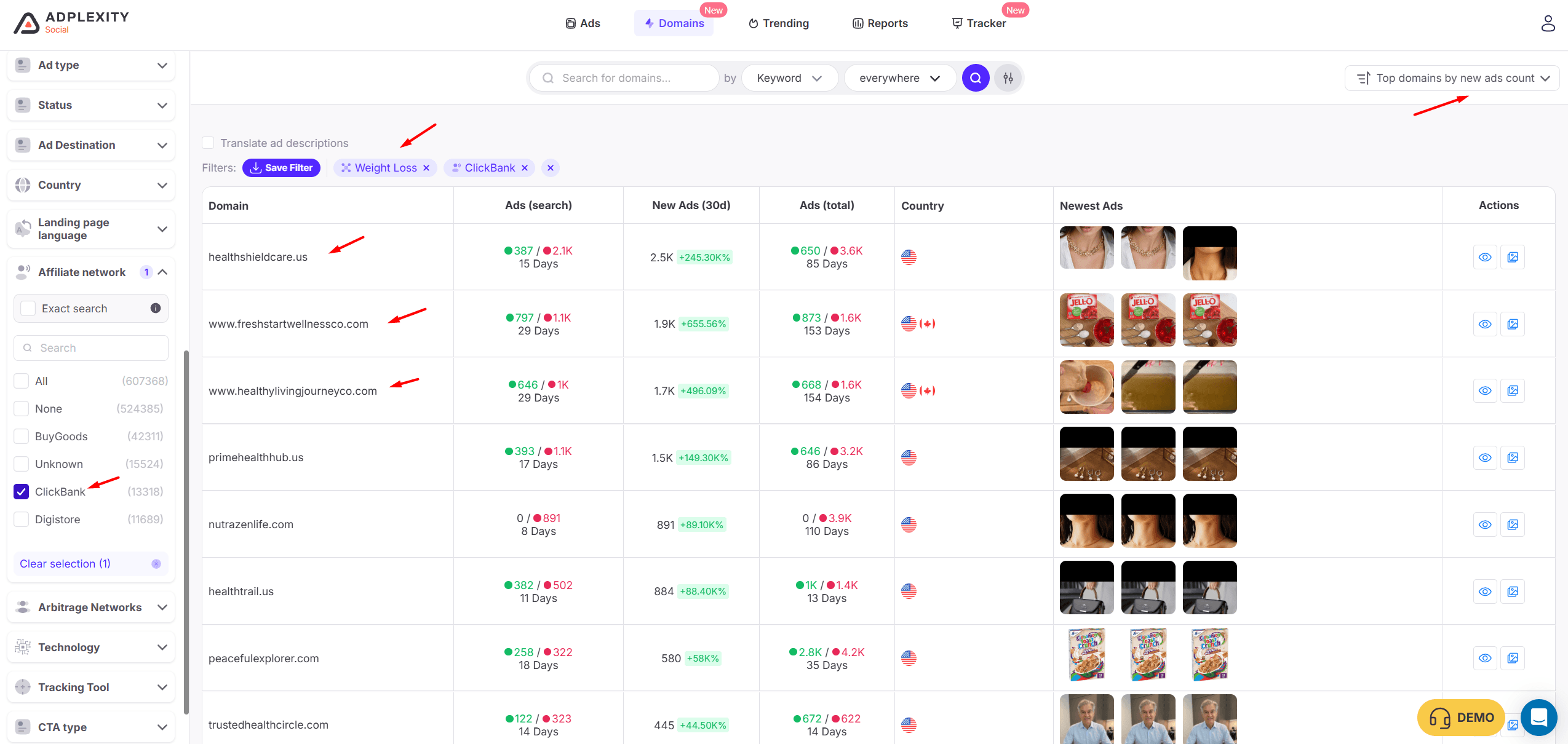
Task: Click eye icon for healthshieldcare.us row
Action: coord(1484,257)
